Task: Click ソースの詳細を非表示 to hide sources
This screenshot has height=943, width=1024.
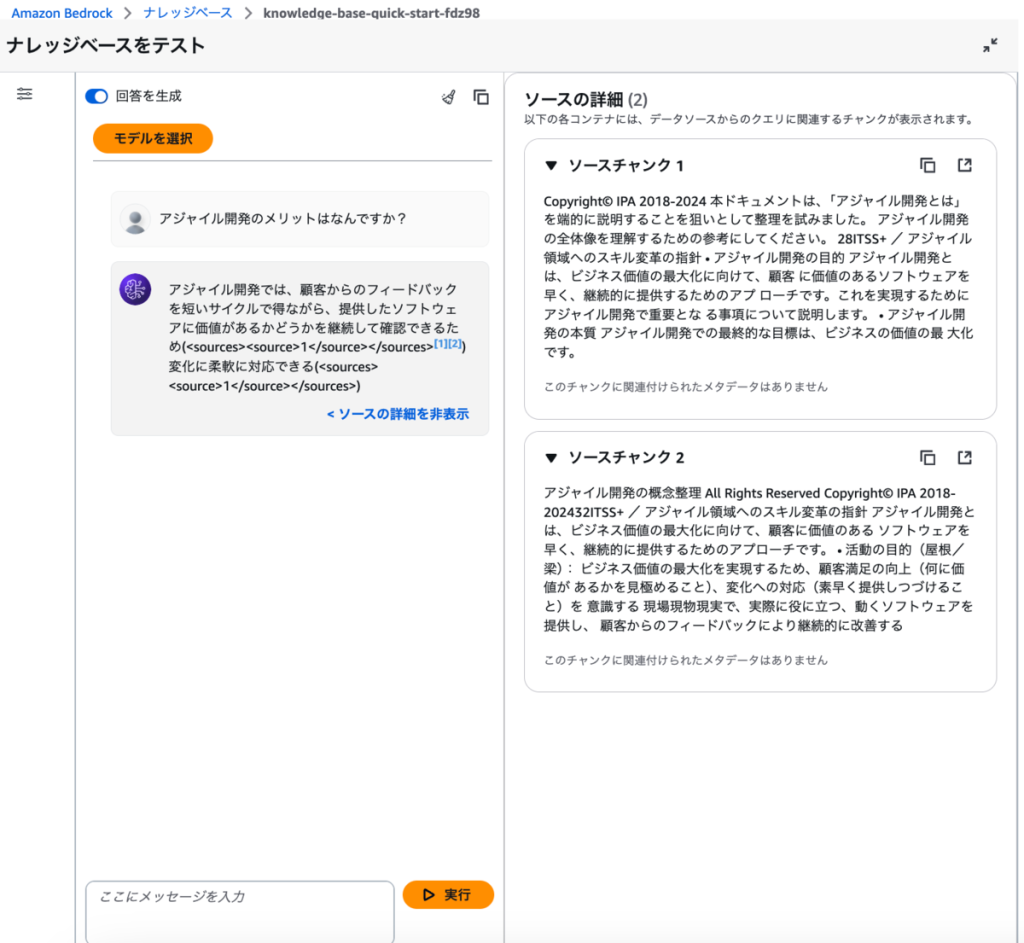Action: click(397, 414)
